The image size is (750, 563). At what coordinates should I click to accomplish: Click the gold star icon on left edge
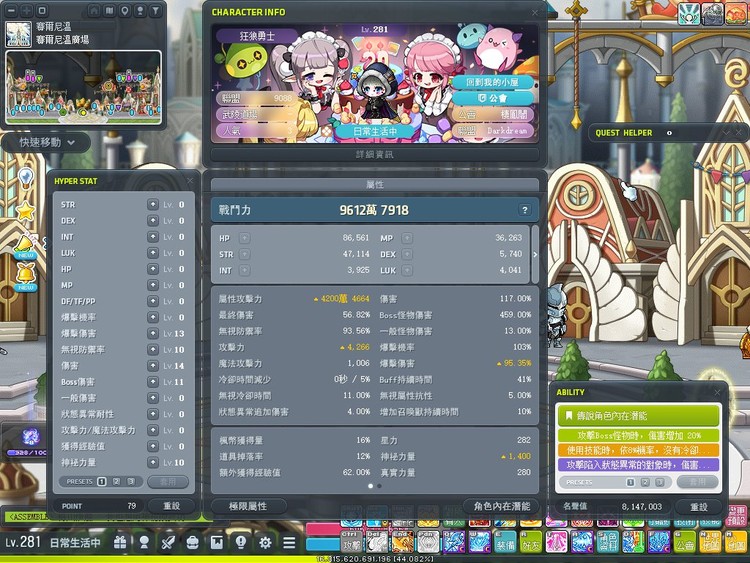tap(25, 210)
